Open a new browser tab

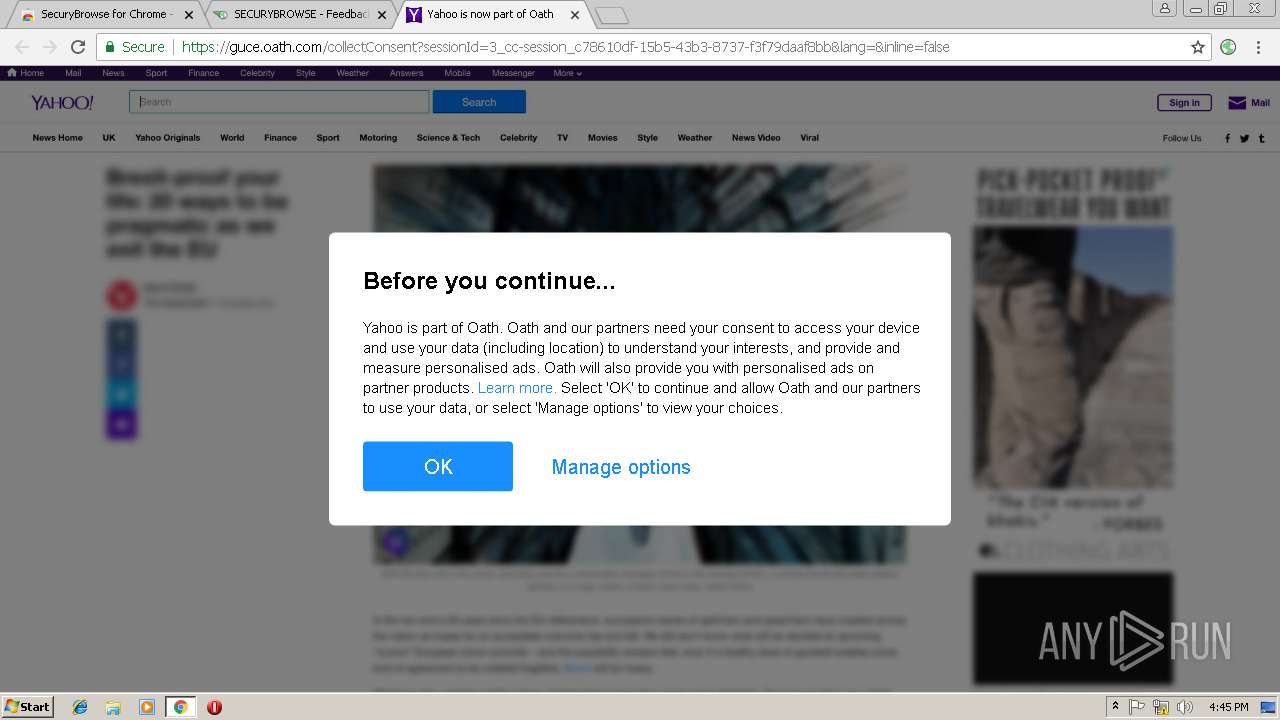(611, 15)
